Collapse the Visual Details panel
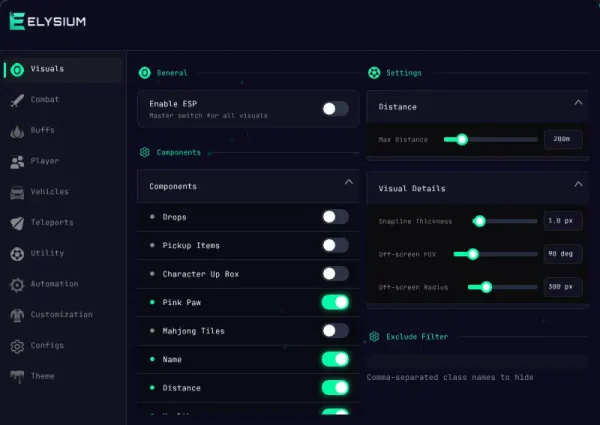600x425 pixels. (578, 184)
